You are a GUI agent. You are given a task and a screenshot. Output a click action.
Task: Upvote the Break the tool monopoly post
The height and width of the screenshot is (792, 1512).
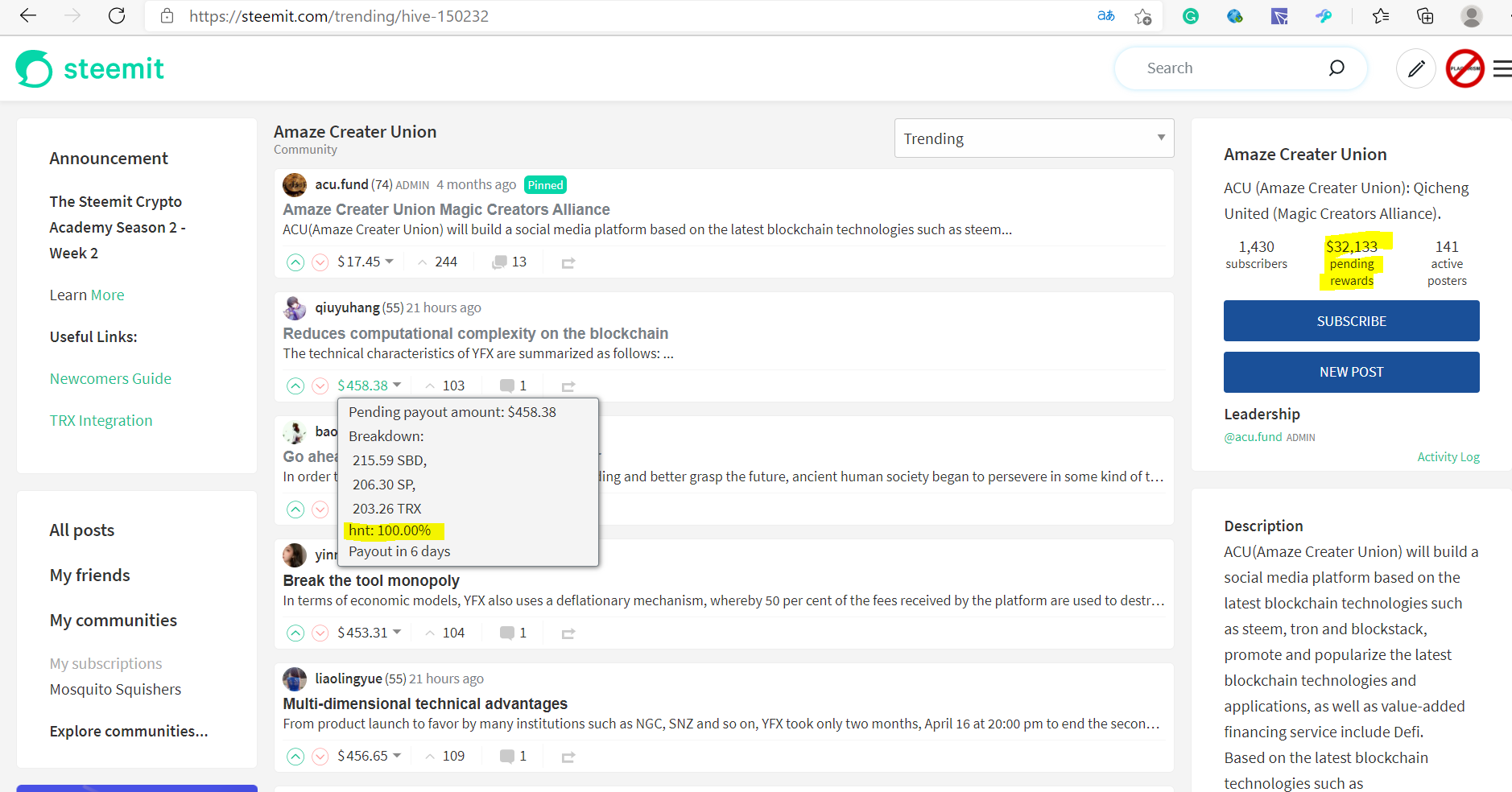tap(295, 633)
